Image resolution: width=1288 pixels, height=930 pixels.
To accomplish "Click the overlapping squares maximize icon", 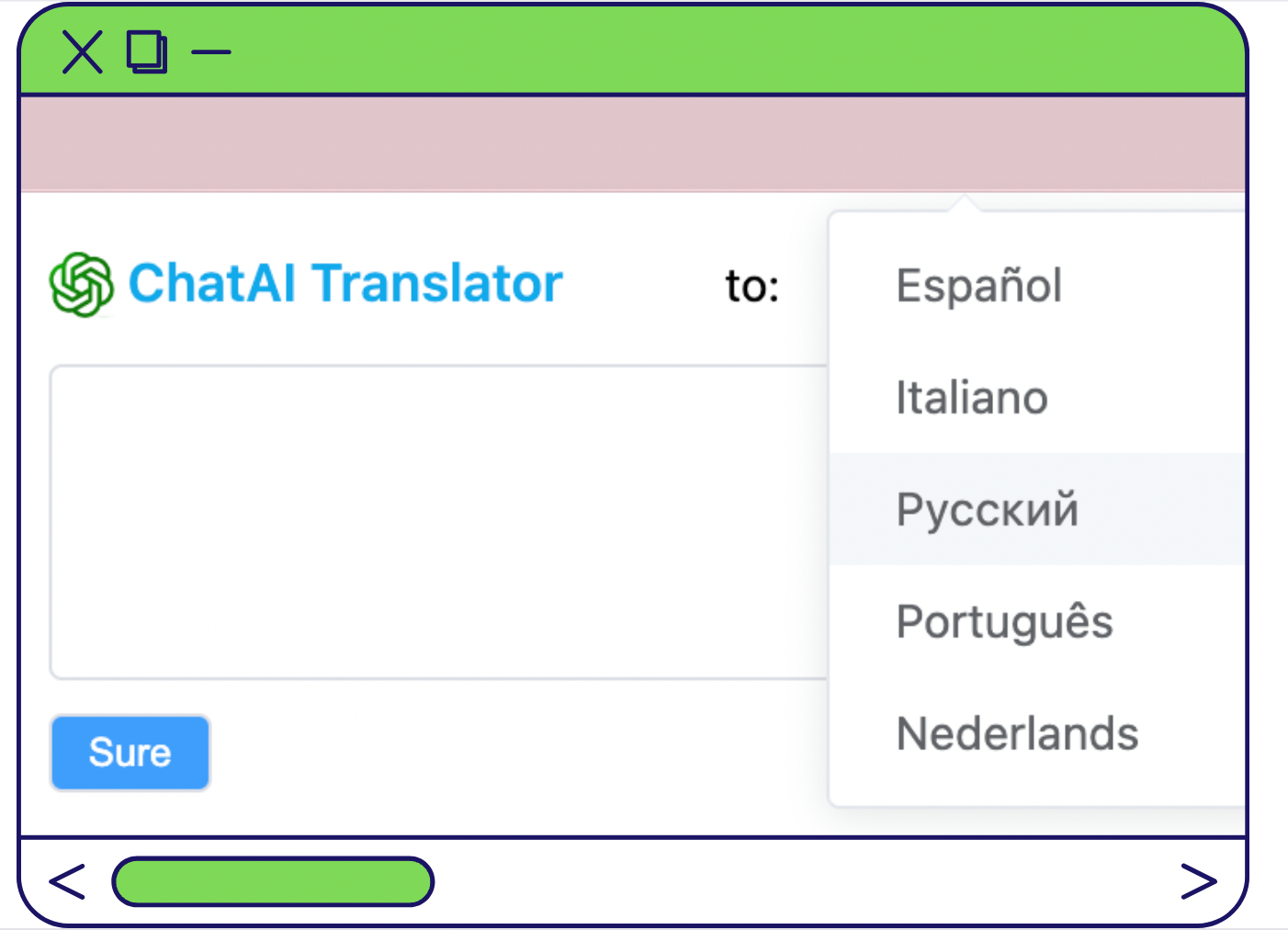I will pyautogui.click(x=147, y=51).
